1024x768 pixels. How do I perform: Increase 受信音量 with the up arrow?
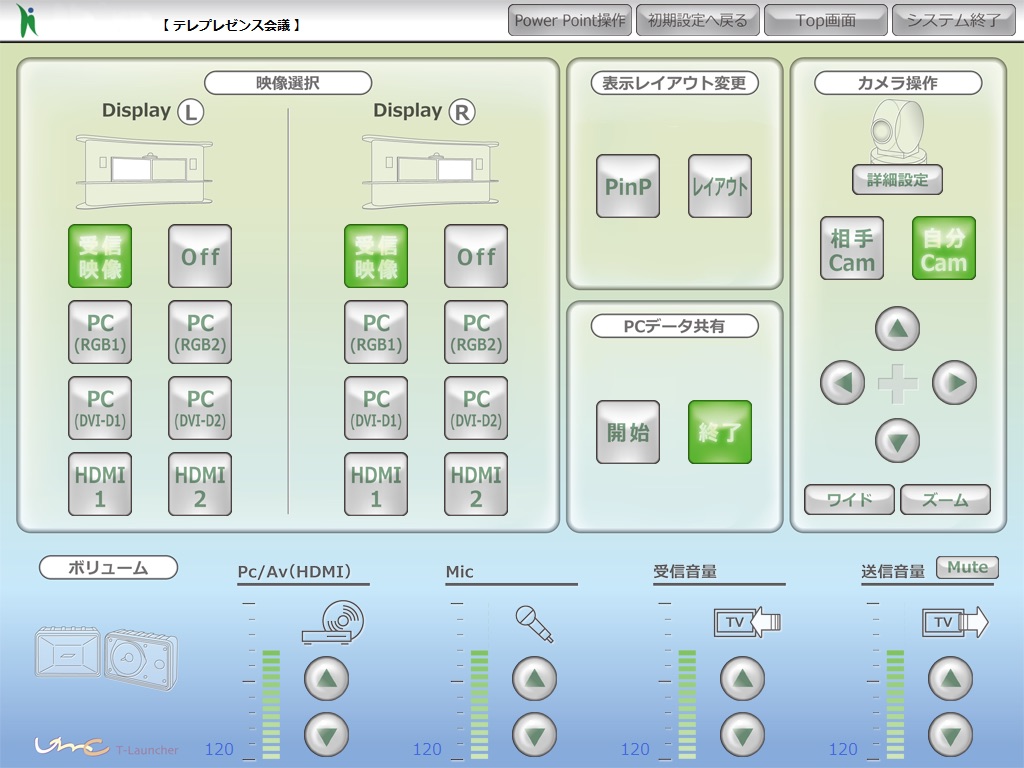pos(742,680)
